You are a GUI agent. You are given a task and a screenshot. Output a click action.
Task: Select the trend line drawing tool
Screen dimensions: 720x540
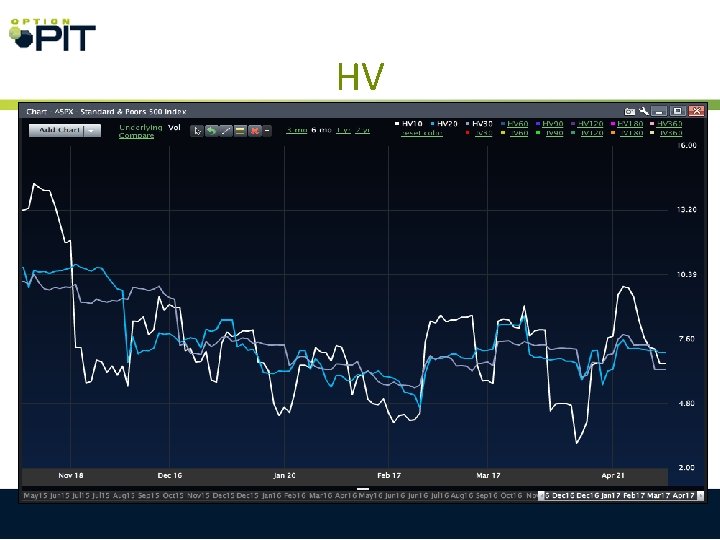(x=225, y=131)
